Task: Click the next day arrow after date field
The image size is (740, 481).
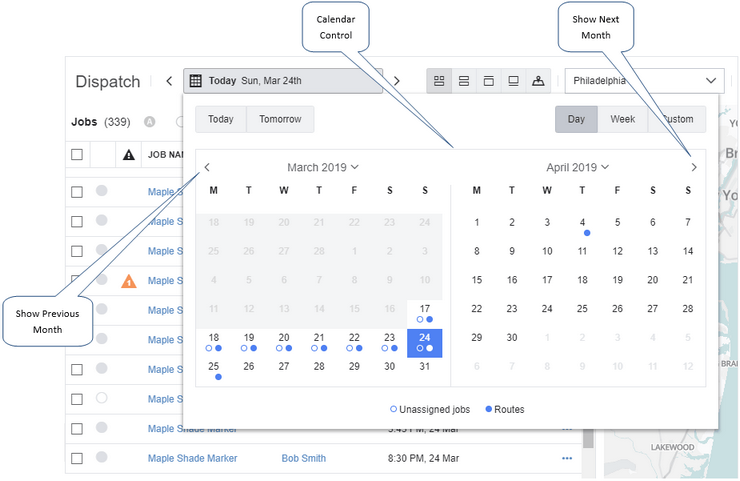Action: [396, 81]
